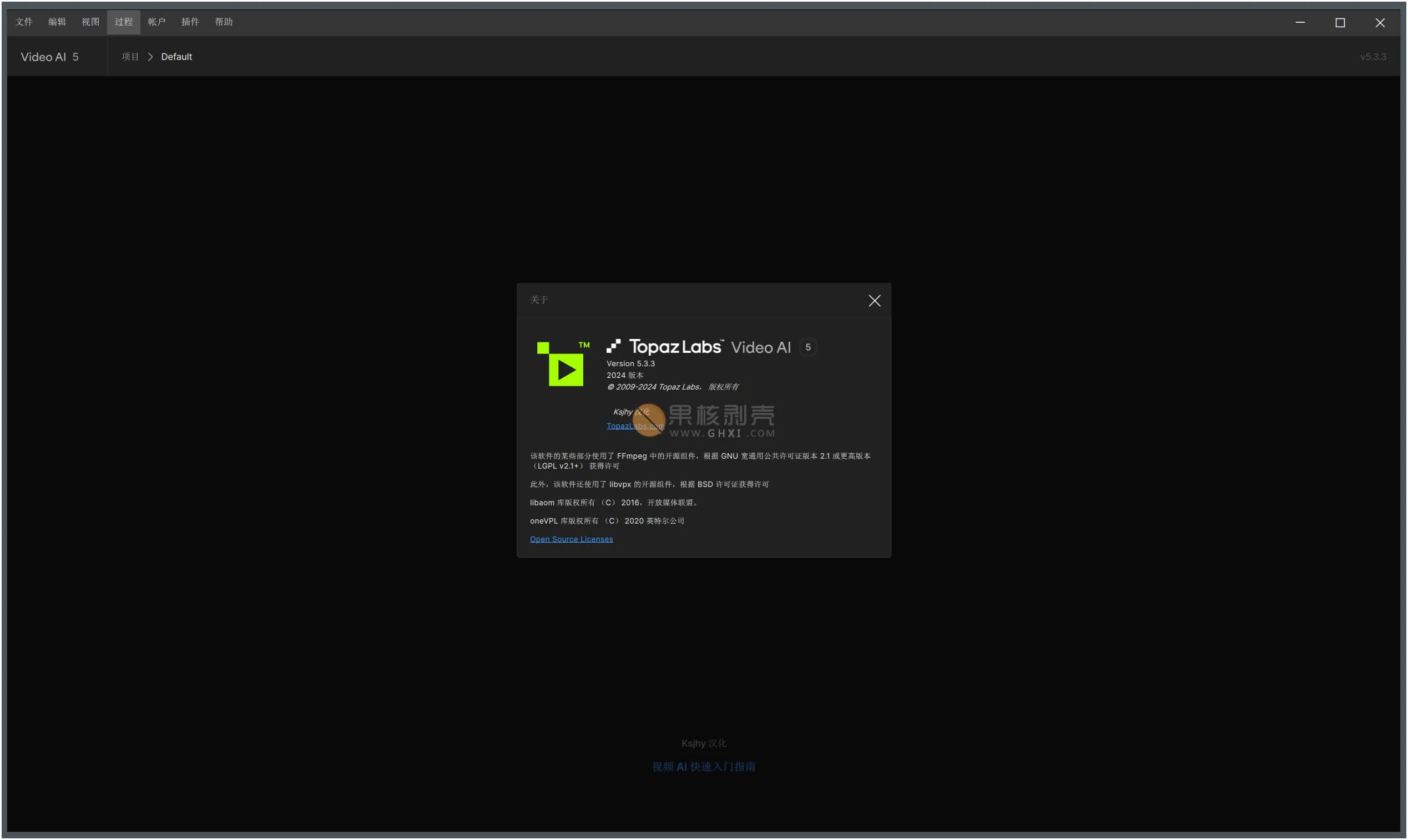Click the small Topaz squares icon before Labs text
This screenshot has height=840, width=1408.
pos(616,345)
